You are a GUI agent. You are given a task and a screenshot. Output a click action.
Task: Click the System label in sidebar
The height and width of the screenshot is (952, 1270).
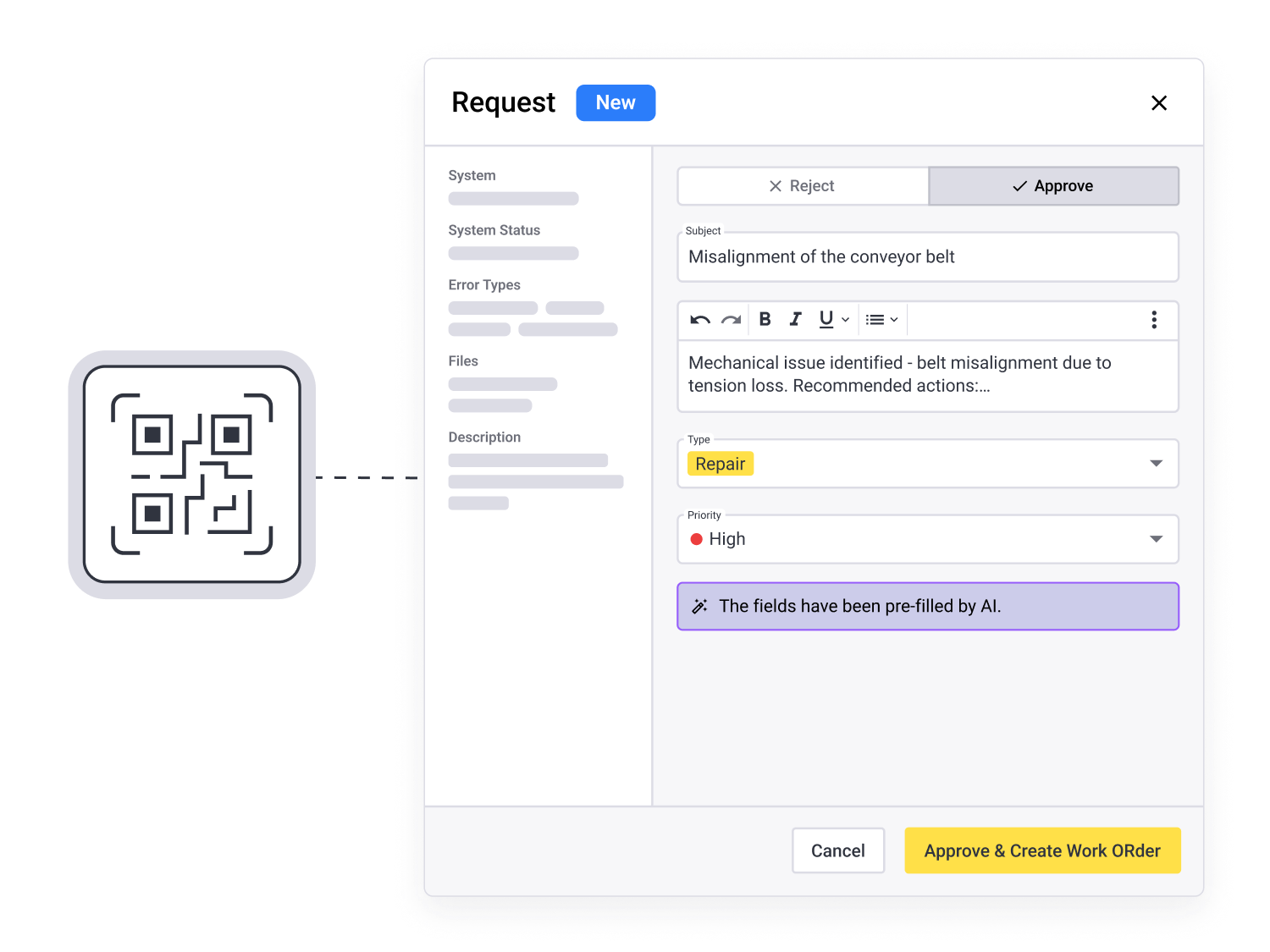472,175
